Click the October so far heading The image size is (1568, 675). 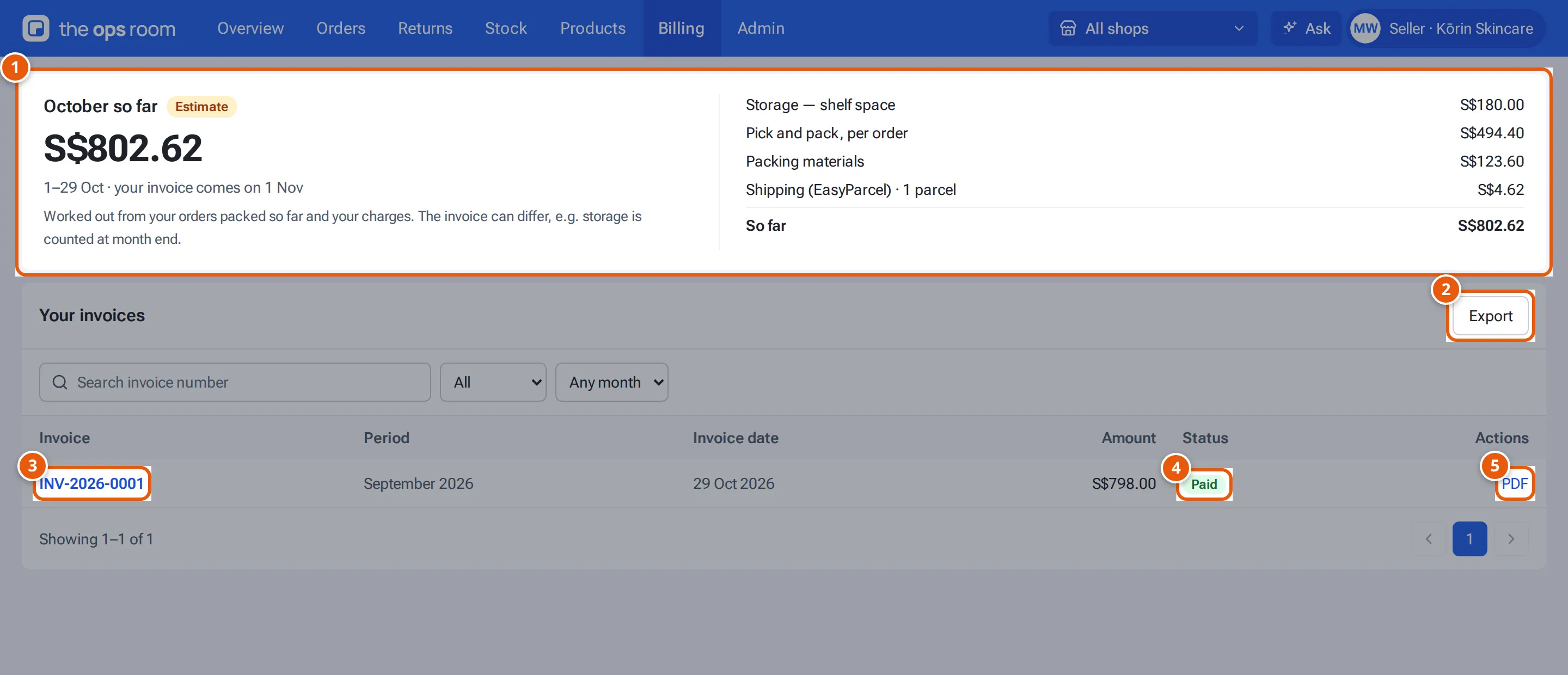click(100, 106)
